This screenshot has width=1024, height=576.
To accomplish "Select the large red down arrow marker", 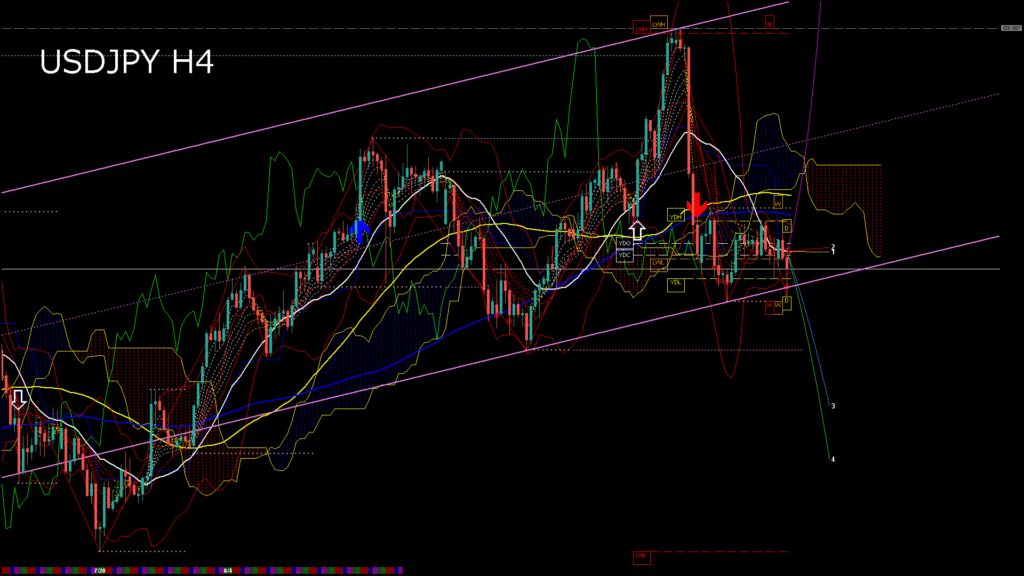I will click(697, 202).
